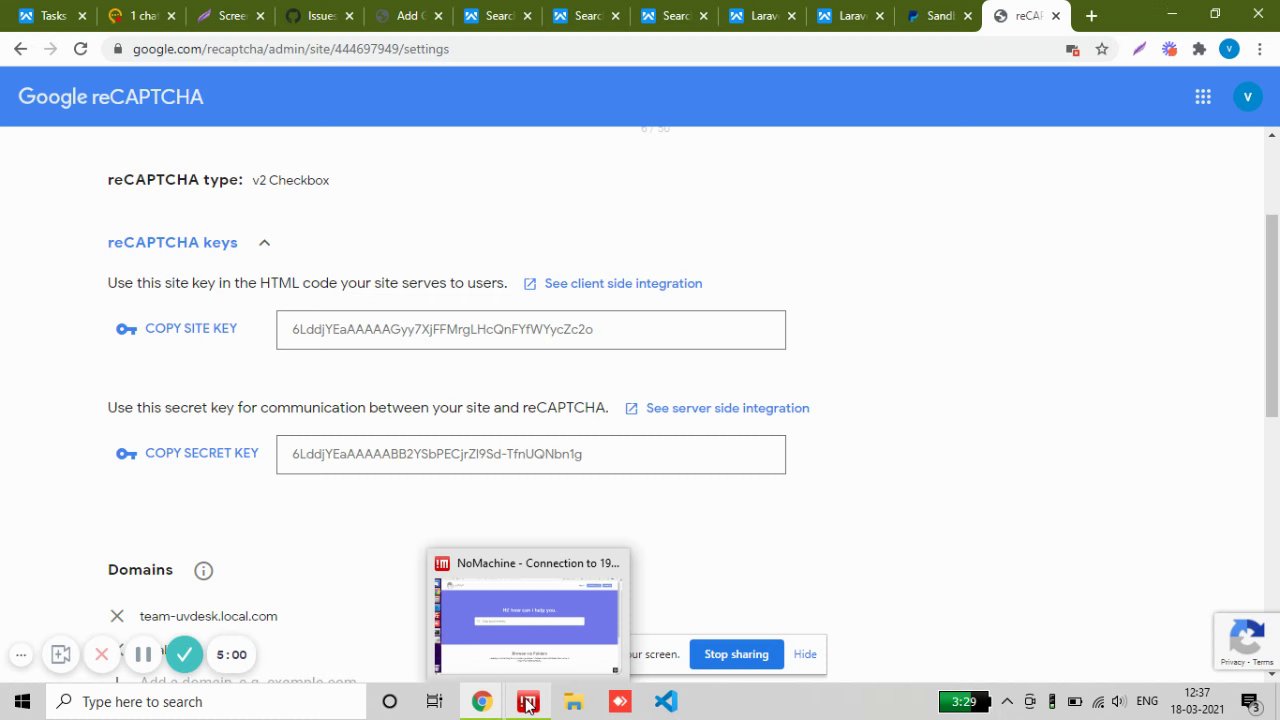Screen dimensions: 1280x720
Task: Click the address bar URL
Action: tap(291, 49)
